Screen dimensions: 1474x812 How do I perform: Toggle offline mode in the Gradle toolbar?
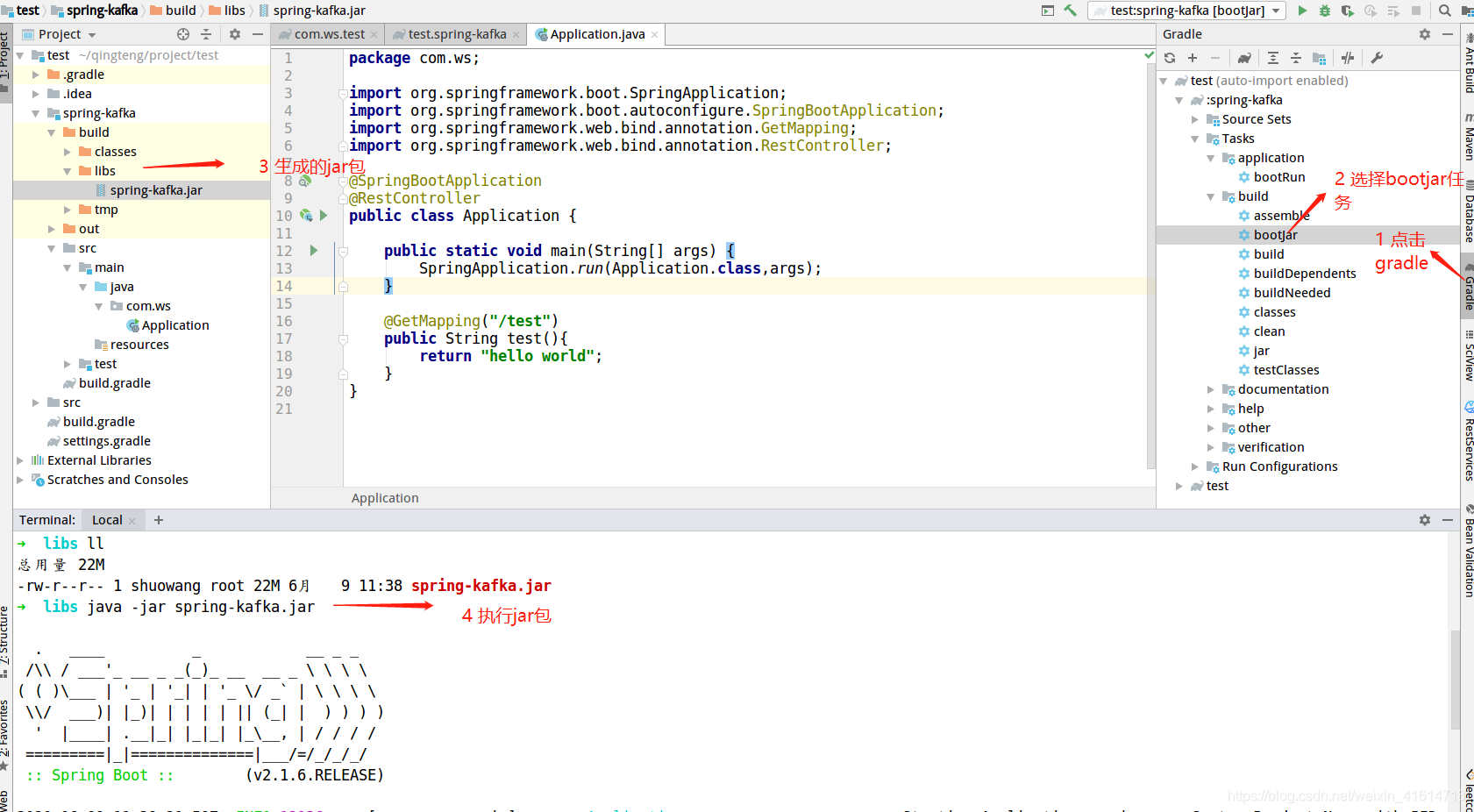1348,58
